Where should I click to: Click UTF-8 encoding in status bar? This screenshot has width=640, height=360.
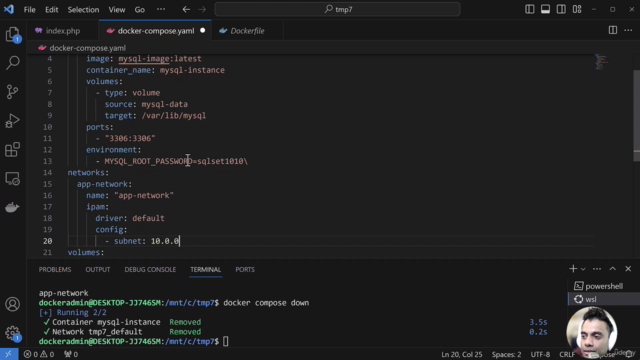pos(540,354)
